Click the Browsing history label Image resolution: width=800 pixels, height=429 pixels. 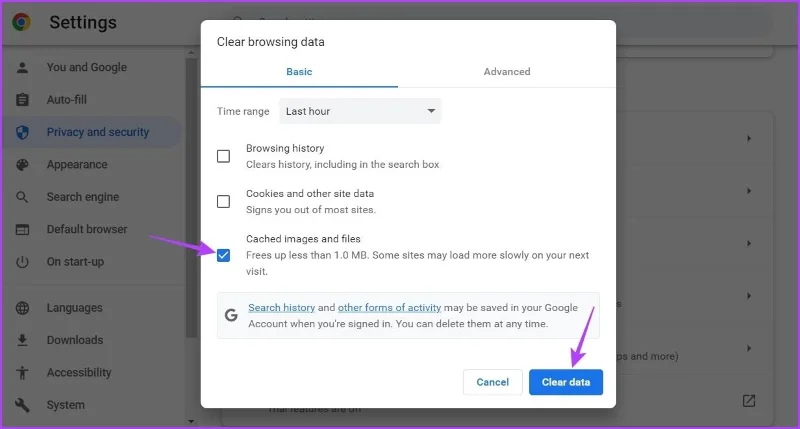click(285, 148)
